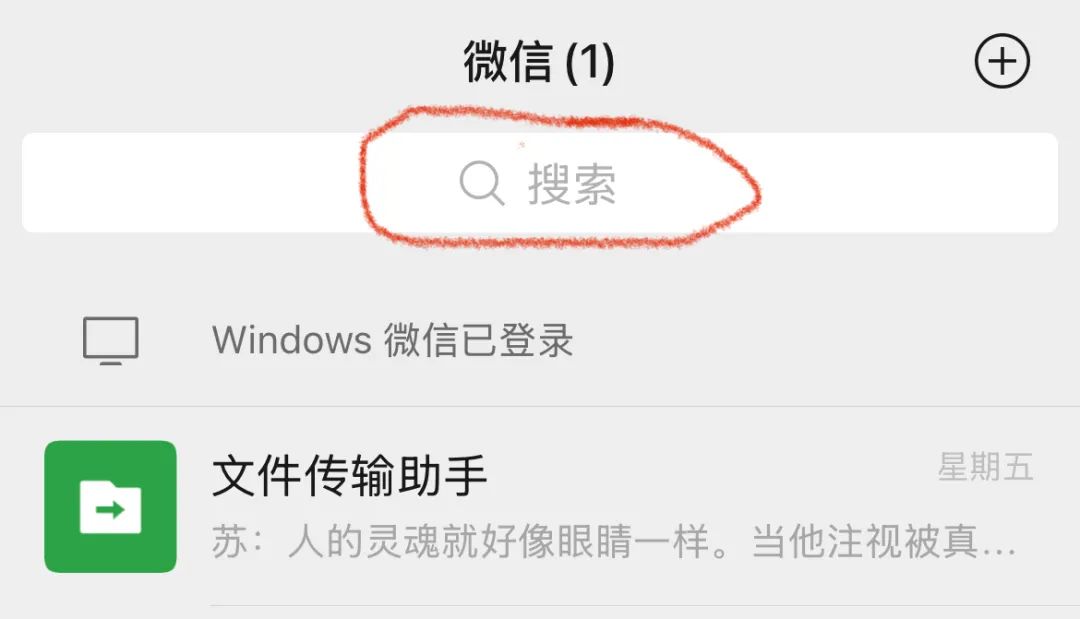This screenshot has height=619, width=1080.
Task: Open the 文件传输助手 chat
Action: point(540,507)
